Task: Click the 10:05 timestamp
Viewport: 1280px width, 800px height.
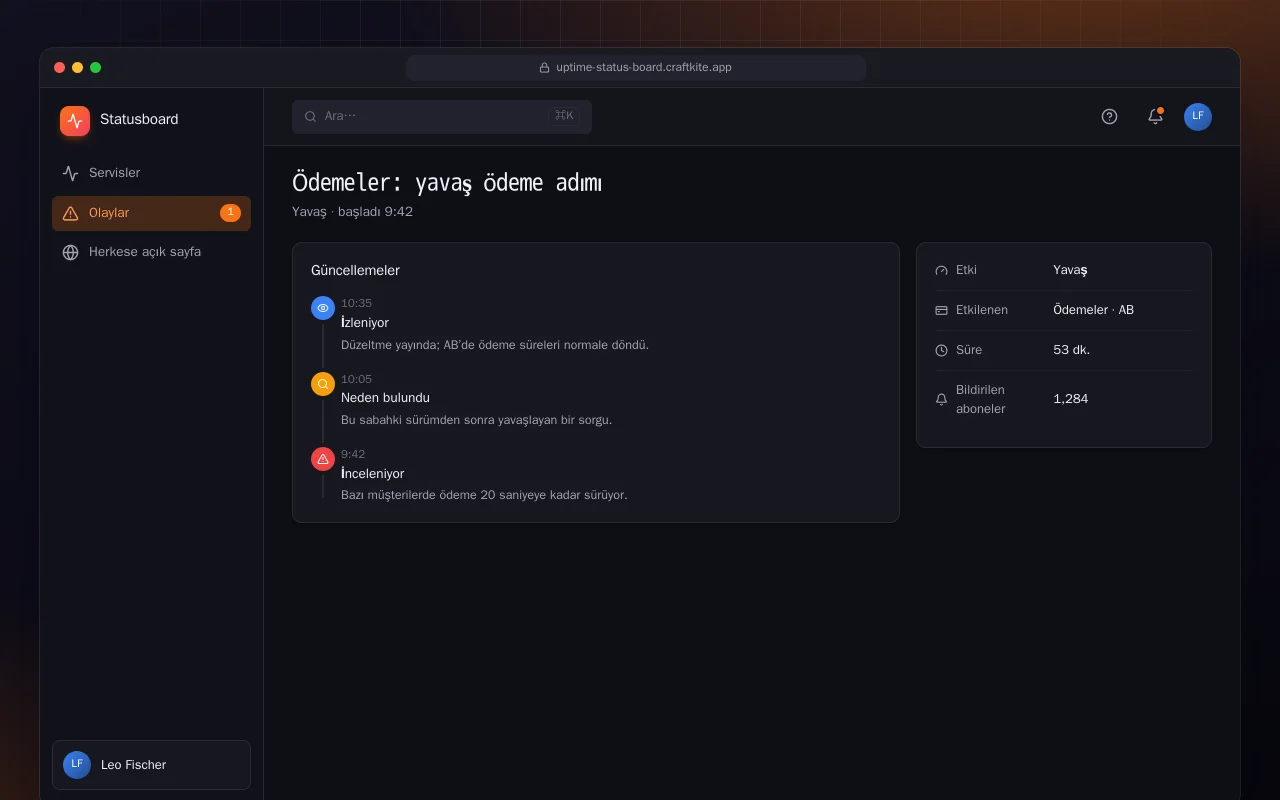Action: 356,379
